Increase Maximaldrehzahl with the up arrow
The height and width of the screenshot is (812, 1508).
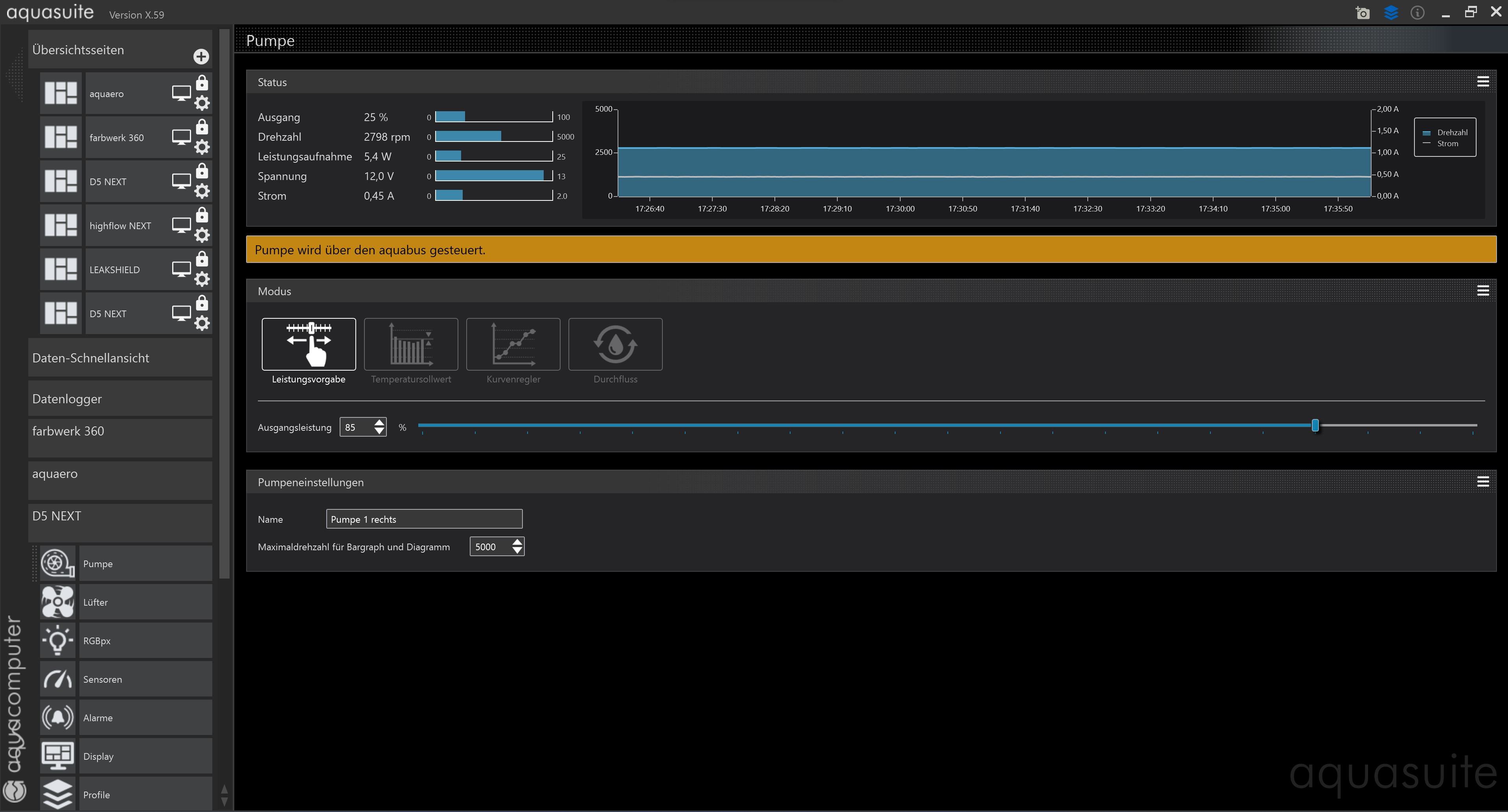pos(517,542)
